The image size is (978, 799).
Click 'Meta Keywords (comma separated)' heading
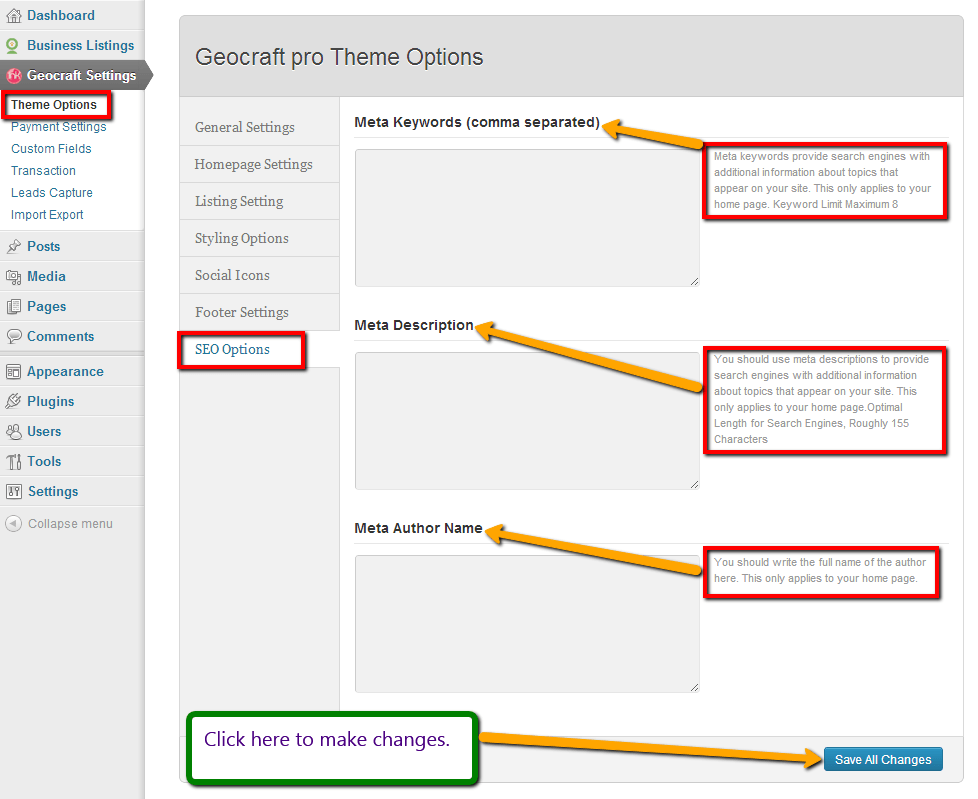point(477,122)
